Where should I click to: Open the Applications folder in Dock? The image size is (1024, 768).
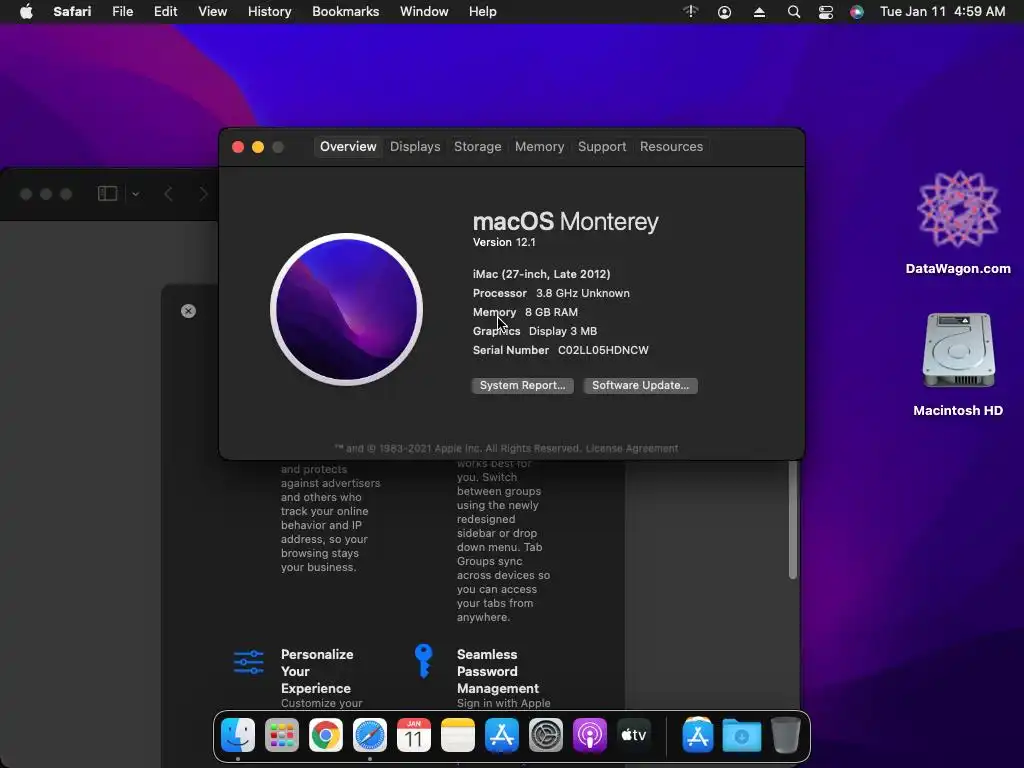[697, 735]
